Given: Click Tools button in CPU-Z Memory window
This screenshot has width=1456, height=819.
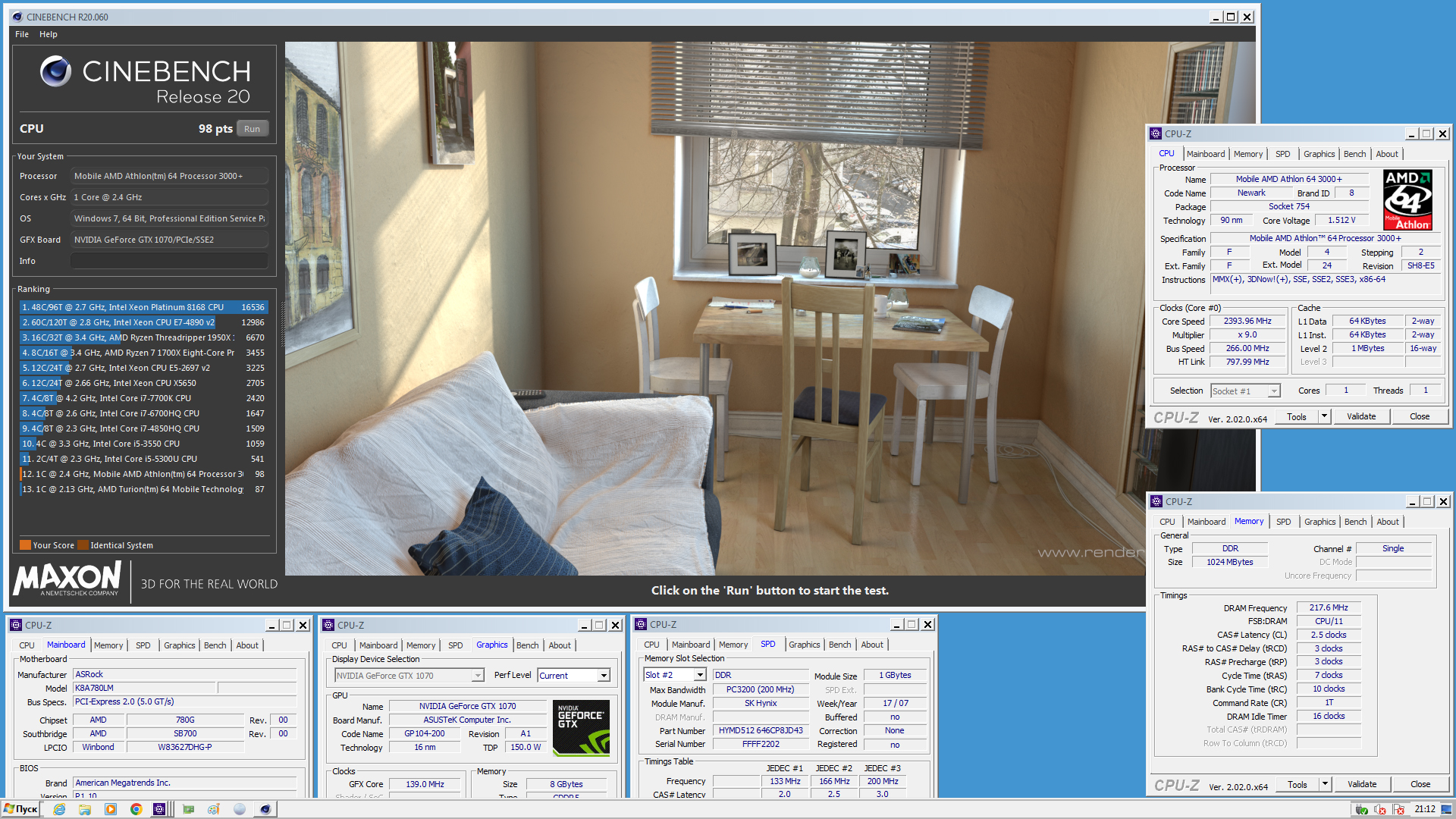Looking at the screenshot, I should pos(1298,784).
